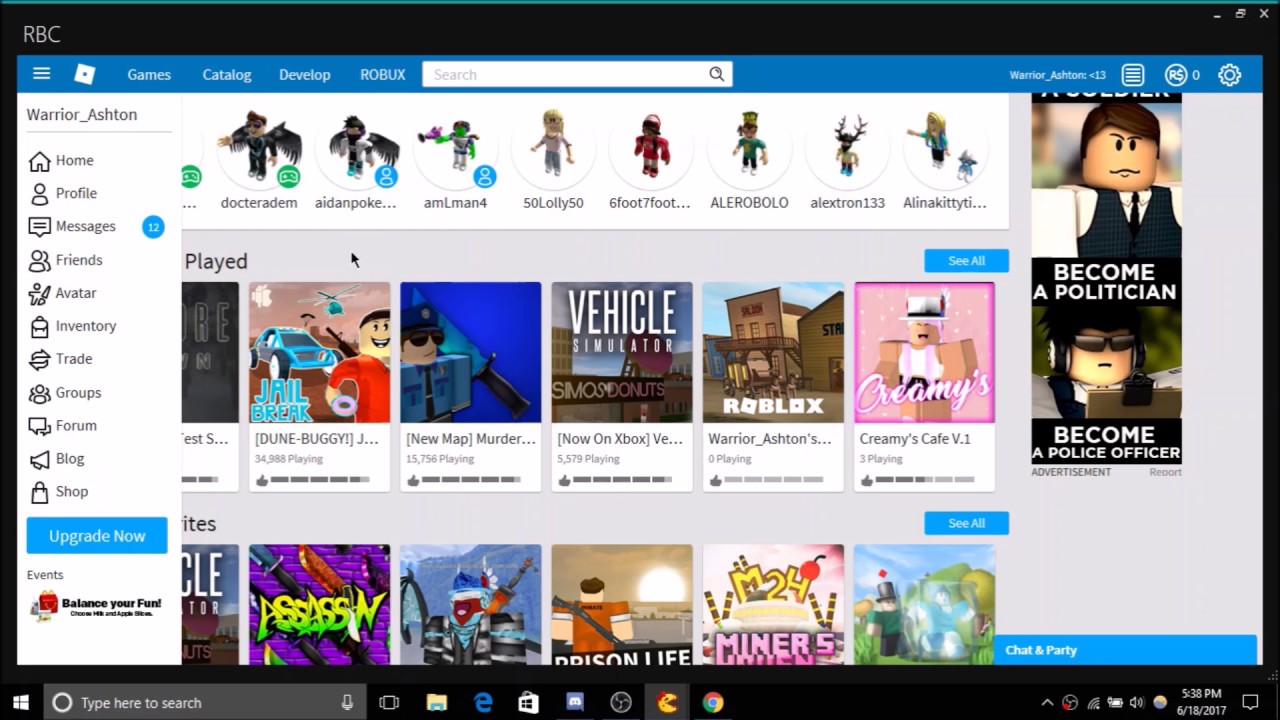Select Inventory in the sidebar

pos(86,326)
